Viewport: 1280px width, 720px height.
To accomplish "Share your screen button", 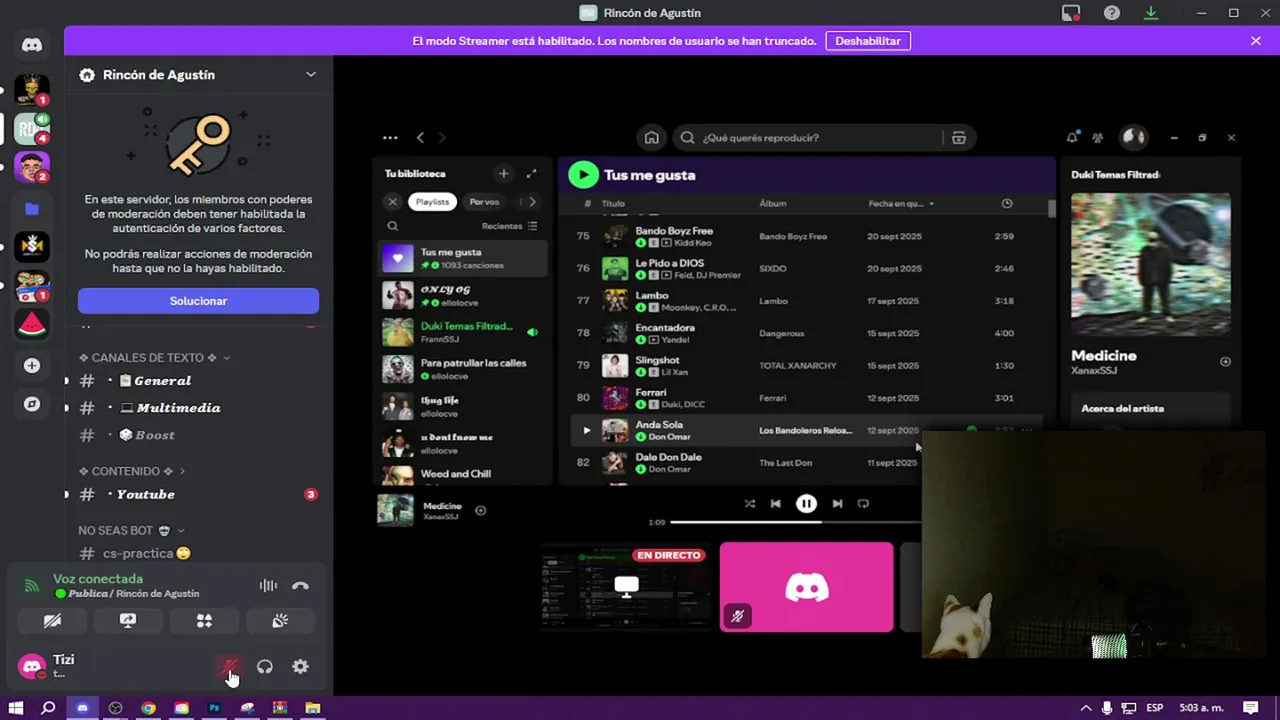I will [x=128, y=621].
